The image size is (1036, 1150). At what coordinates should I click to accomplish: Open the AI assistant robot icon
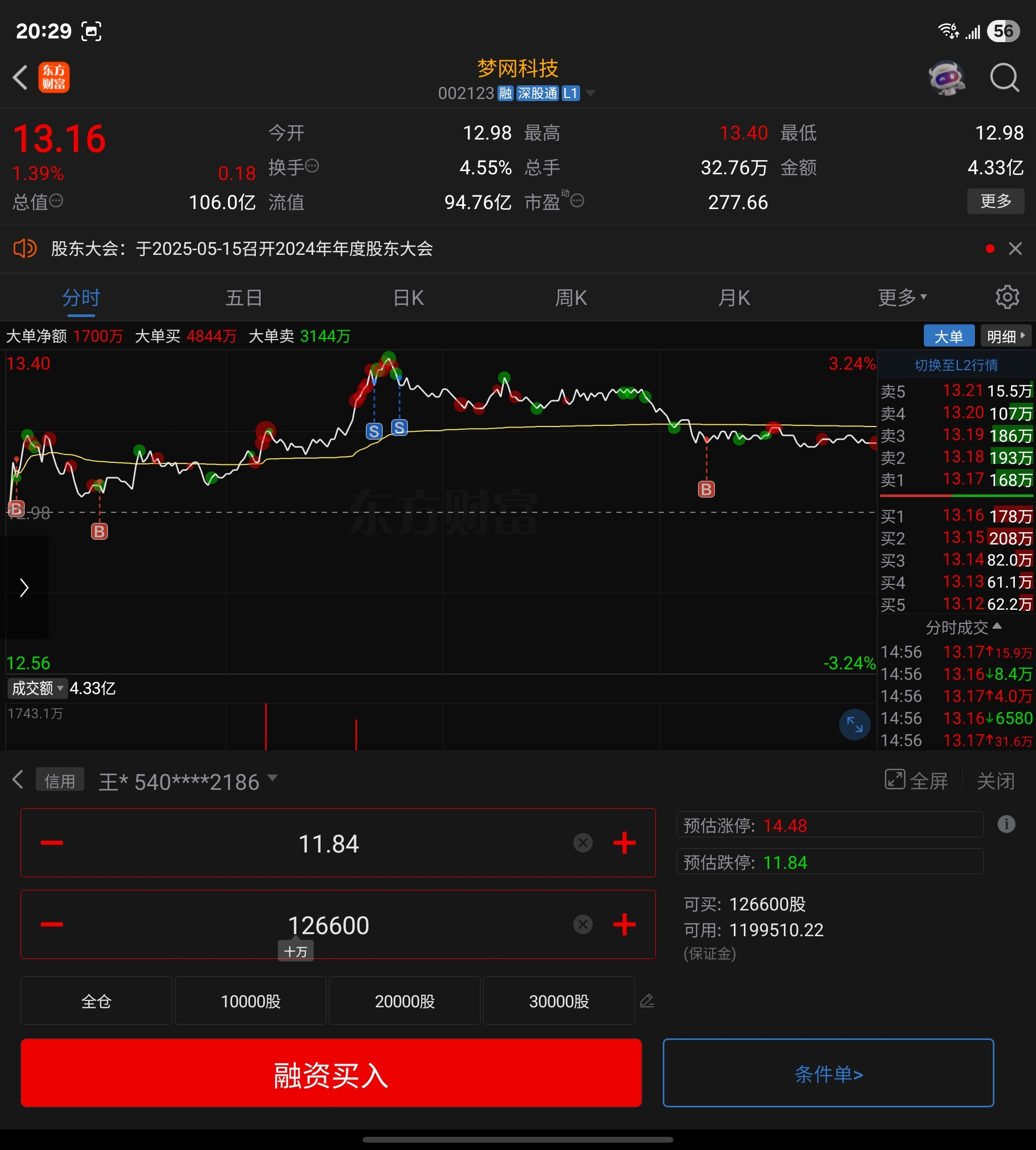947,77
